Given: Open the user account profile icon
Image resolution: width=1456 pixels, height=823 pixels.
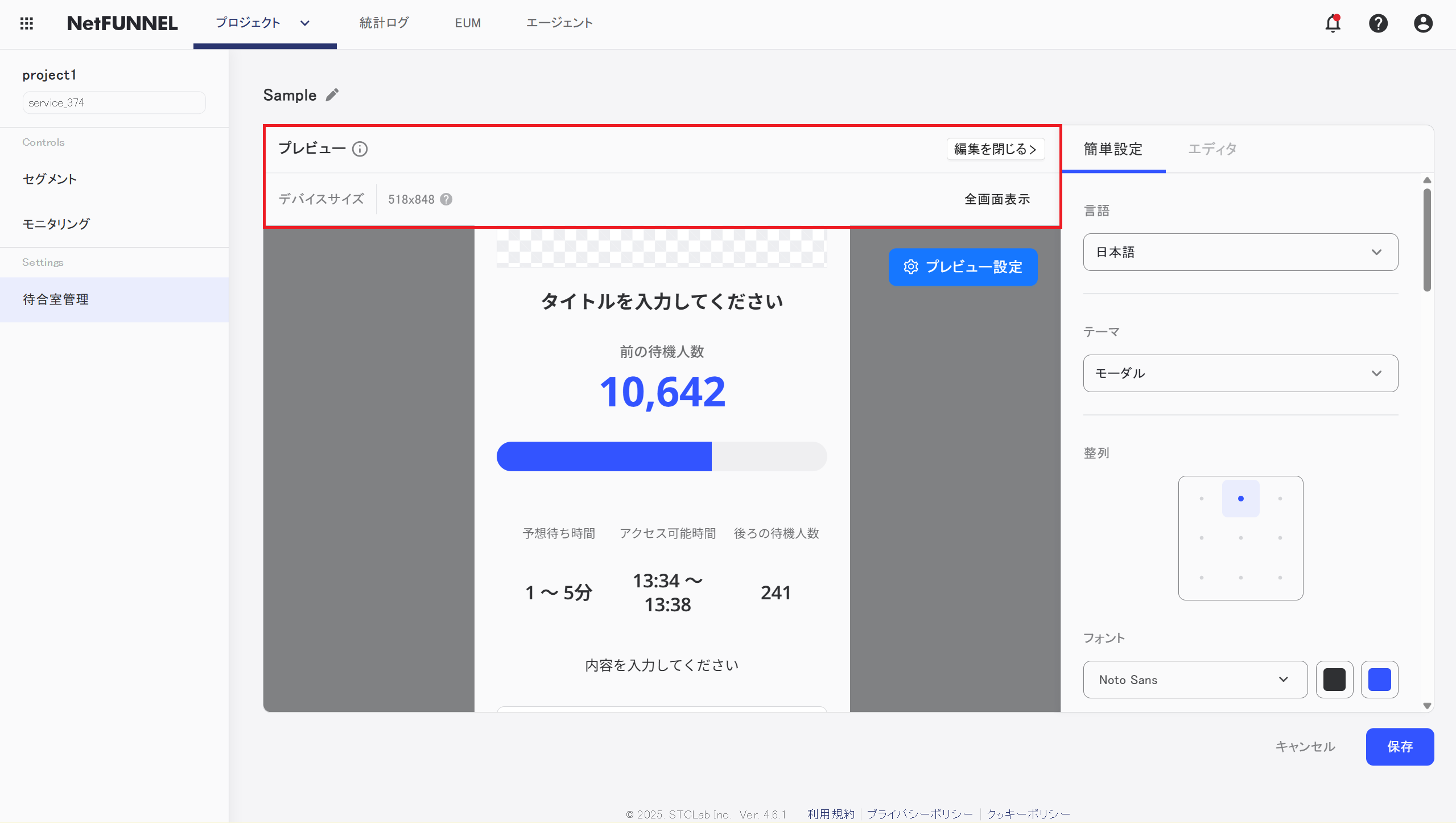Looking at the screenshot, I should [1423, 23].
